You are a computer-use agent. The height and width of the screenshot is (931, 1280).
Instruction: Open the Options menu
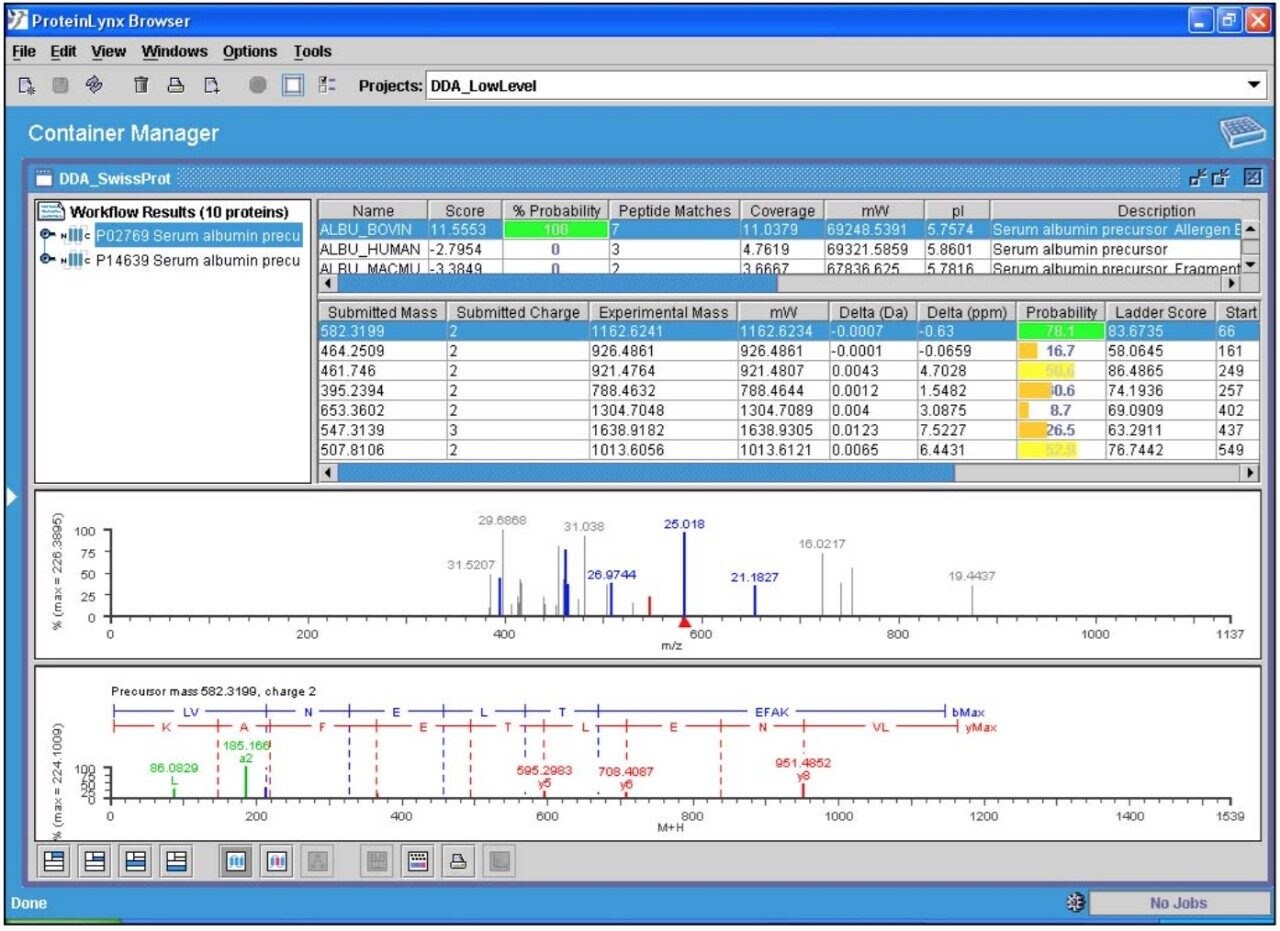tap(250, 51)
